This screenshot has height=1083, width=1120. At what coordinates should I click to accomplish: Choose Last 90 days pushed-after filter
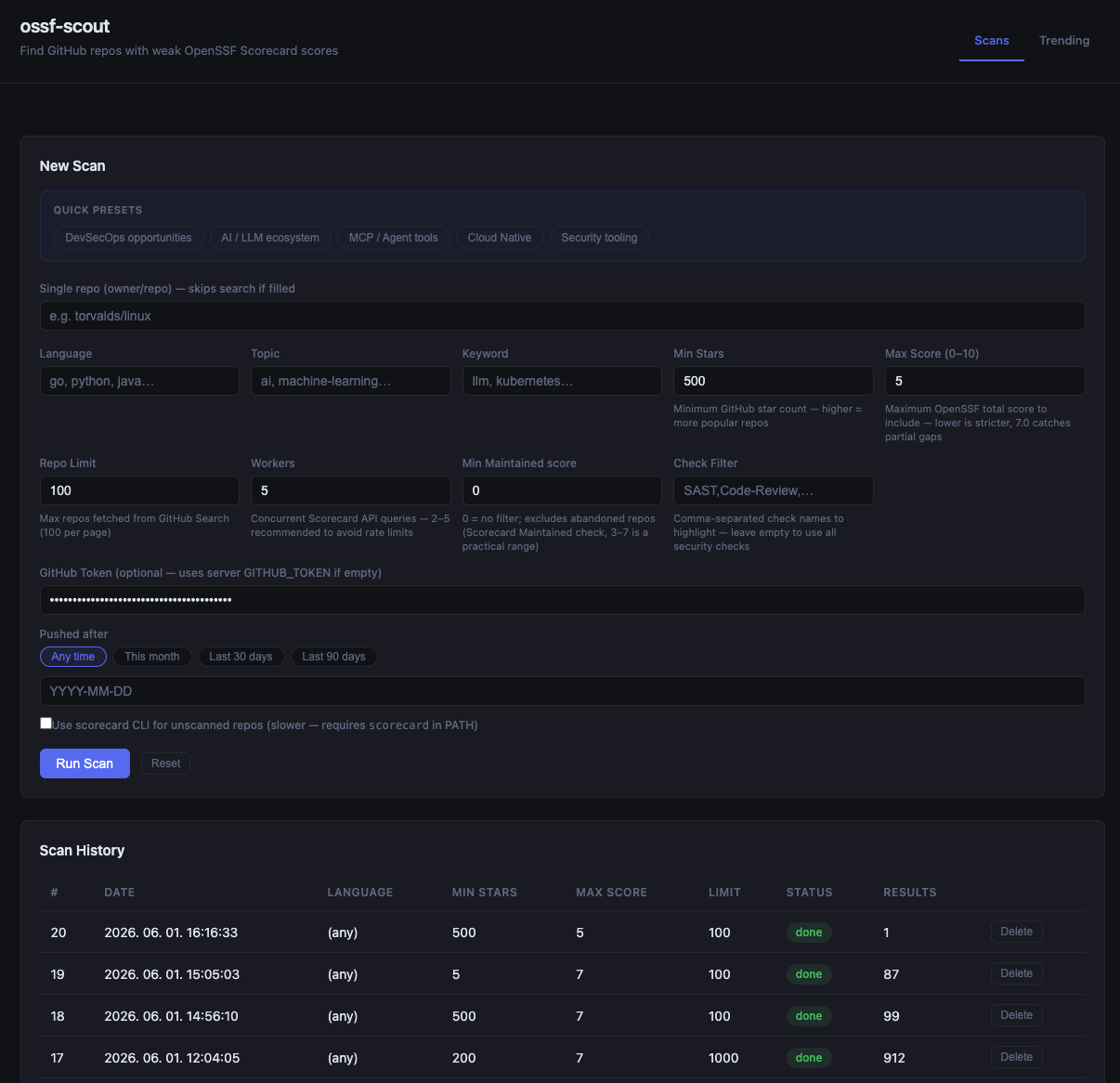pos(333,657)
